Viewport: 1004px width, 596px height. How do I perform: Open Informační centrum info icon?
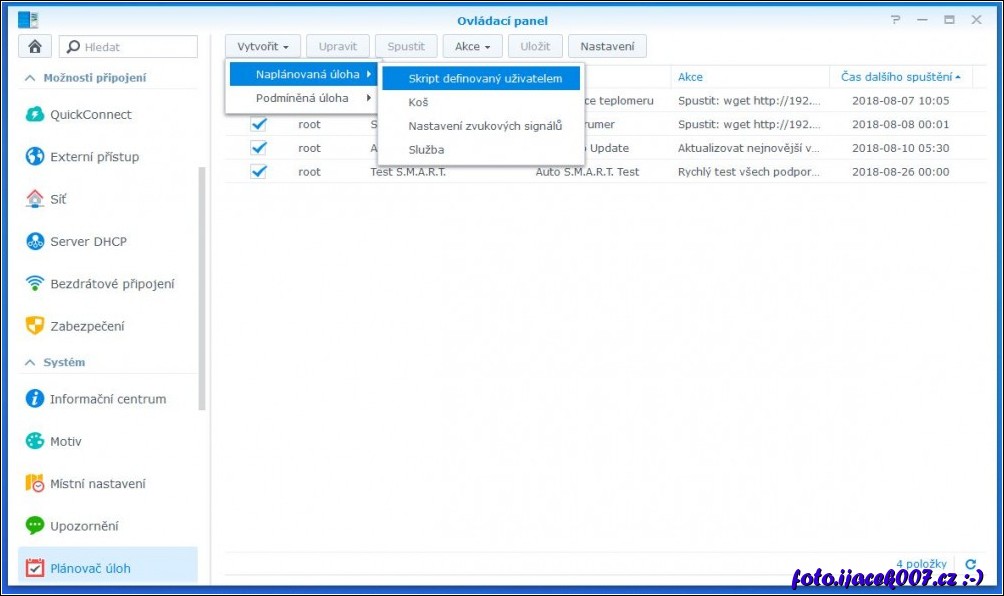coord(35,399)
